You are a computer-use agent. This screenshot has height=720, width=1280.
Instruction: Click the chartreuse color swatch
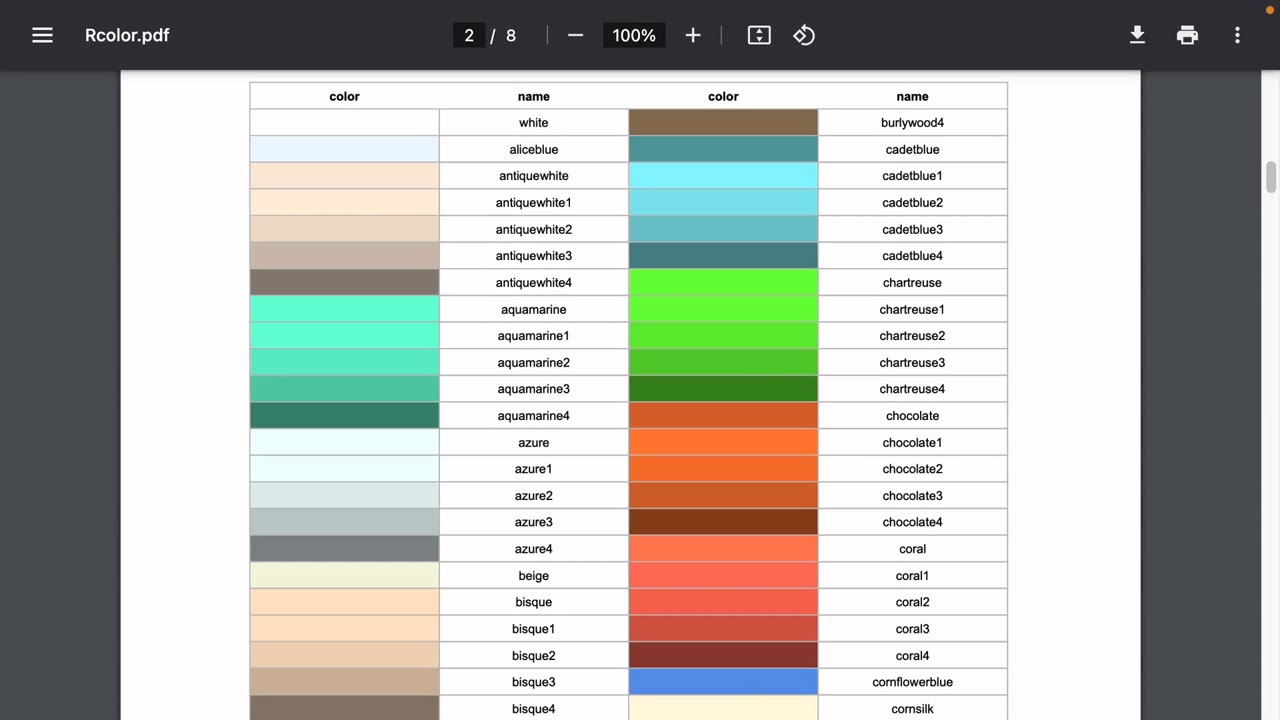click(723, 283)
